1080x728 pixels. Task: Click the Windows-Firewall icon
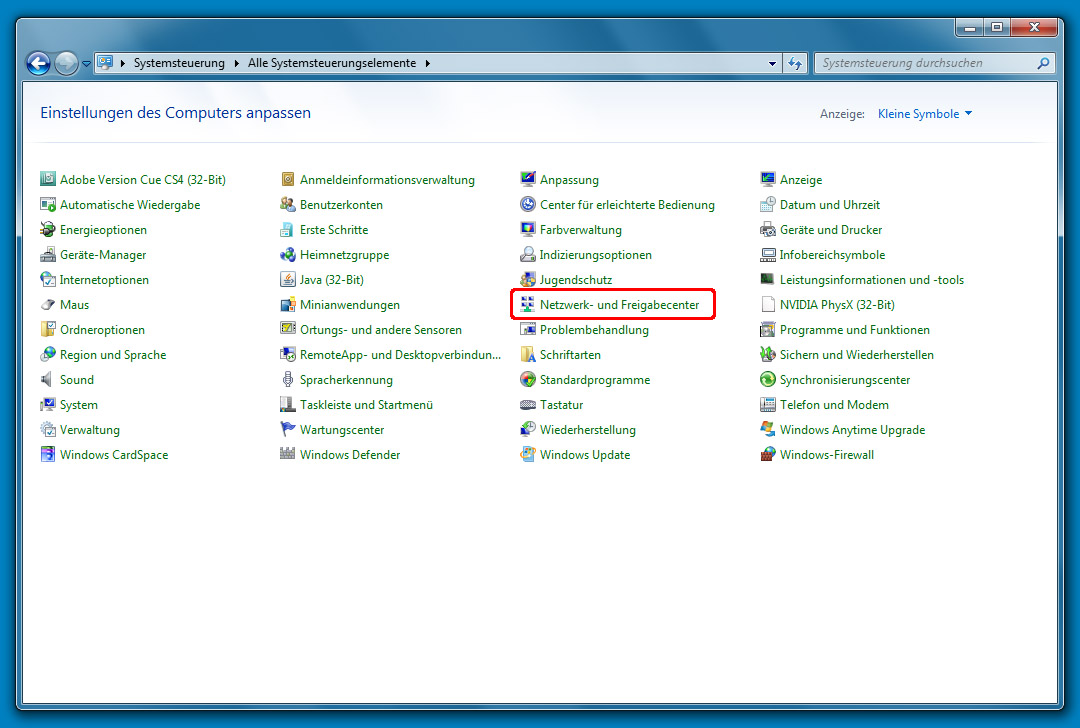tap(767, 455)
